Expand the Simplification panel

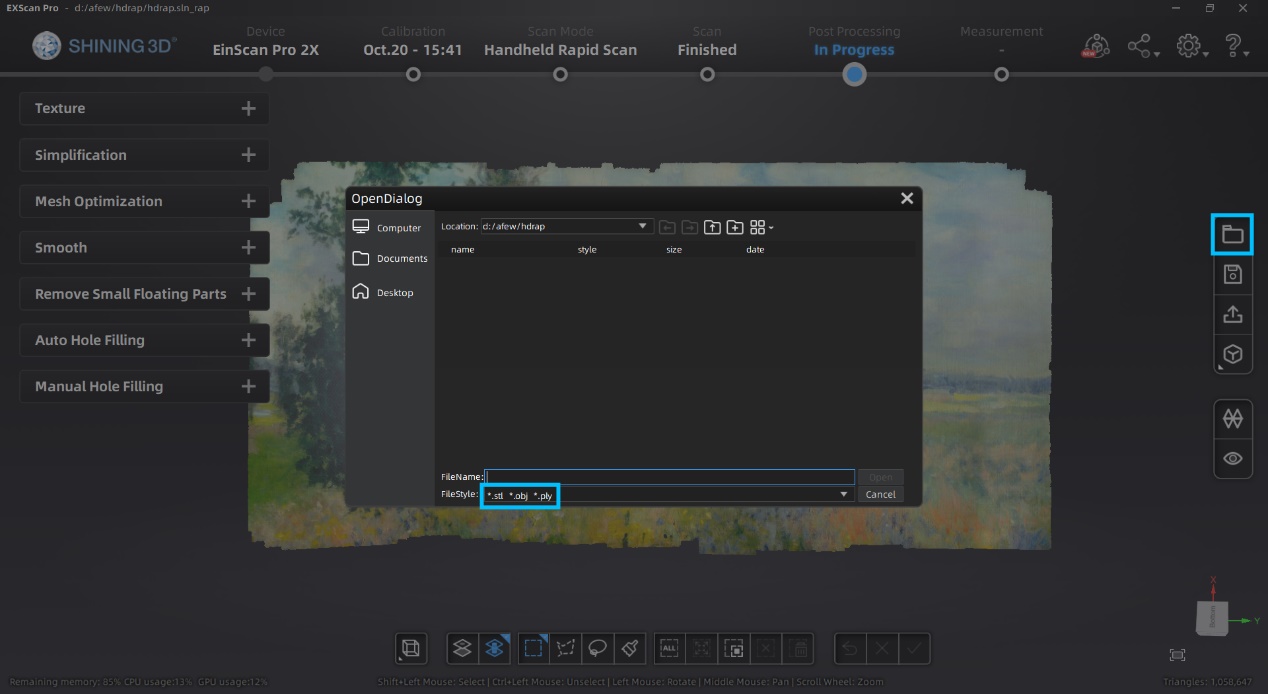(144, 155)
